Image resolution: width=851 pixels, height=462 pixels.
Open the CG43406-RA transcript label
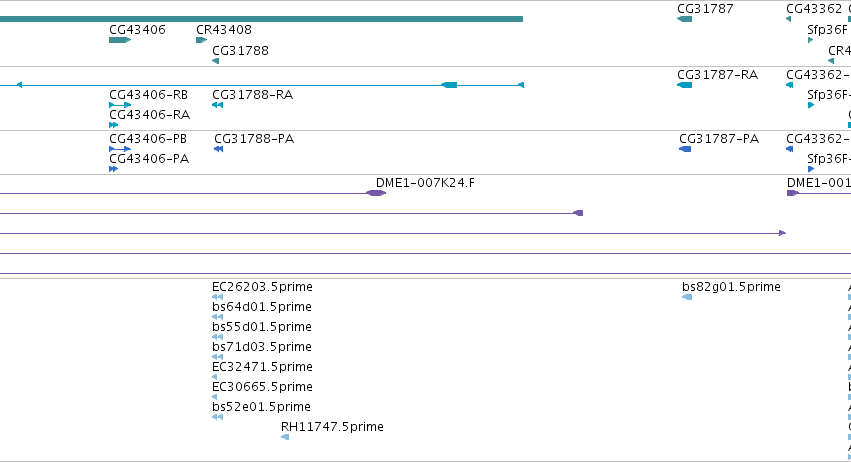tap(150, 115)
